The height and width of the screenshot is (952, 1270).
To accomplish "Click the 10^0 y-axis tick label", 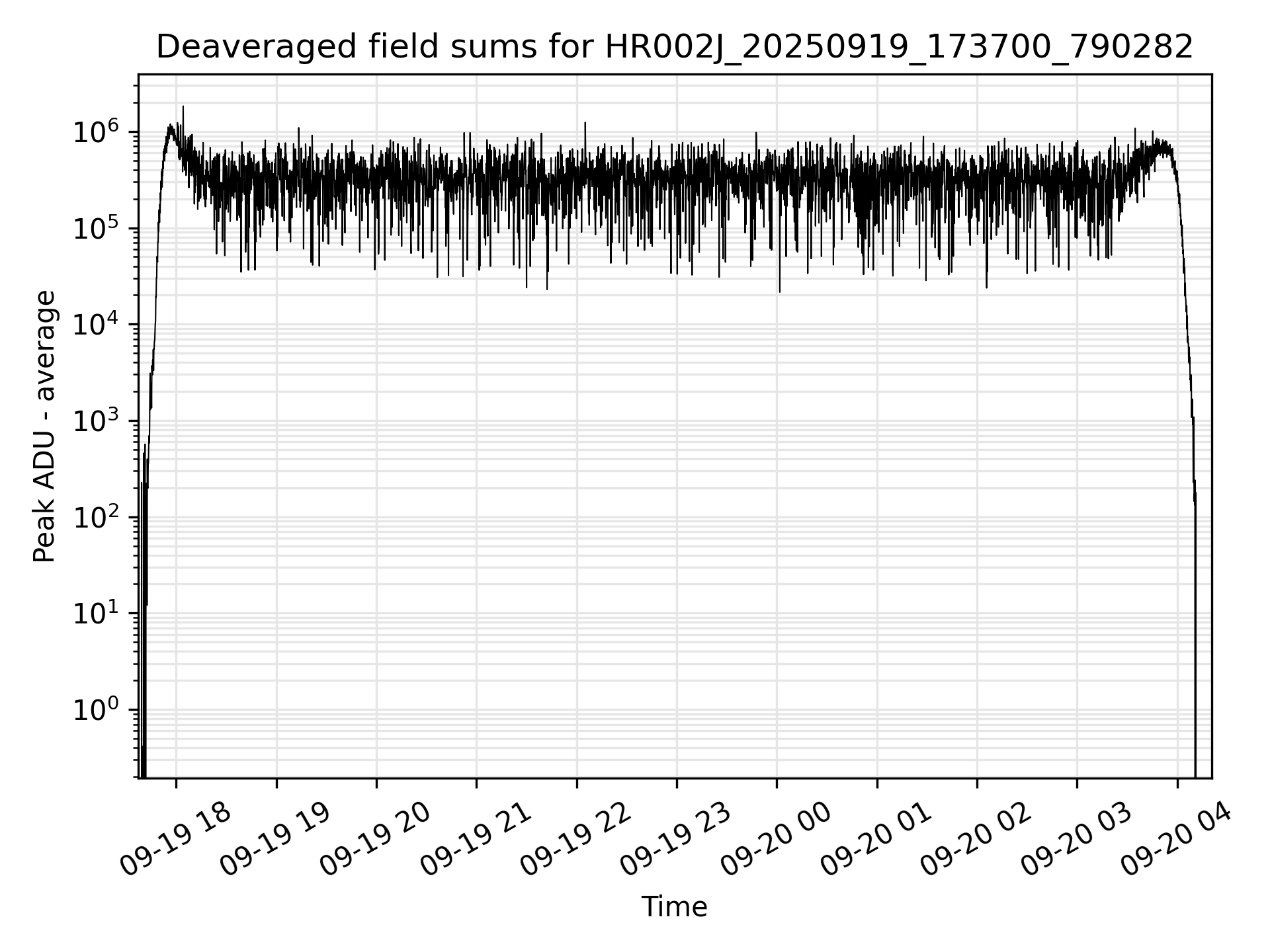I will 97,710.
